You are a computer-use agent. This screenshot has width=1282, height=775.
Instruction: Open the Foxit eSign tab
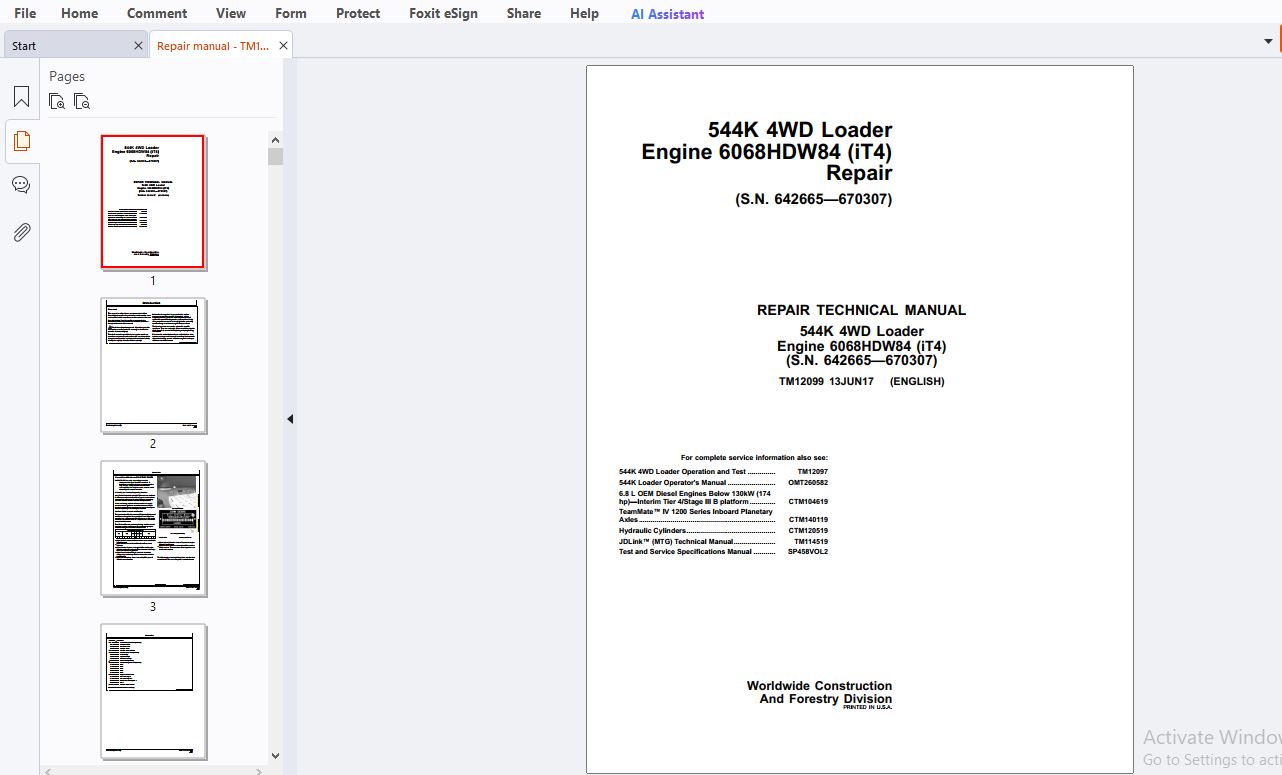pyautogui.click(x=443, y=13)
